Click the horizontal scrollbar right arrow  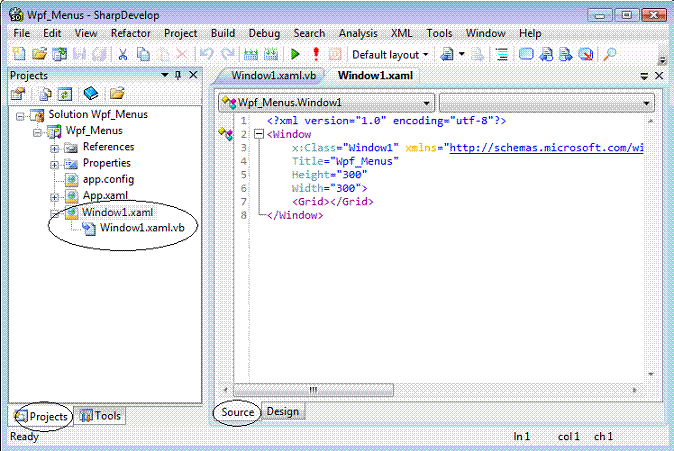634,390
